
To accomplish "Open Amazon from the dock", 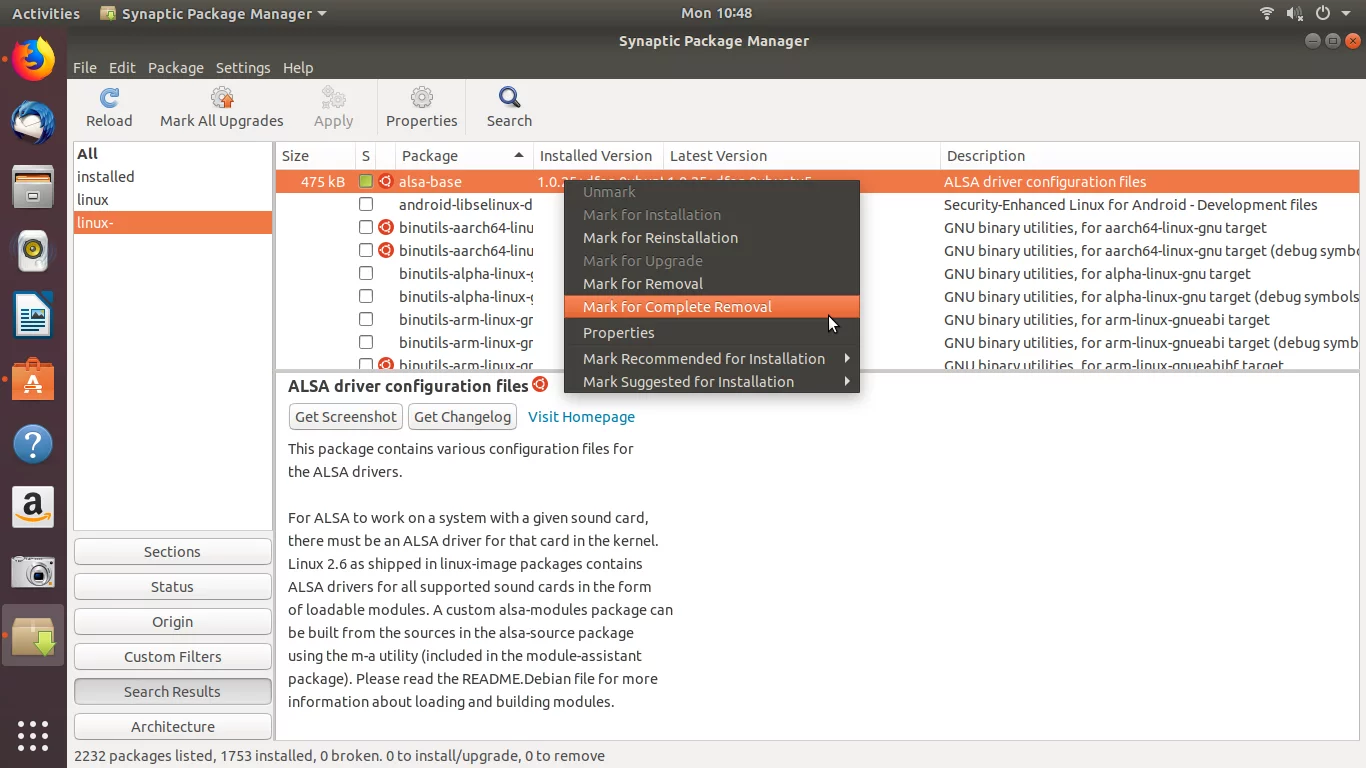I will click(x=33, y=508).
